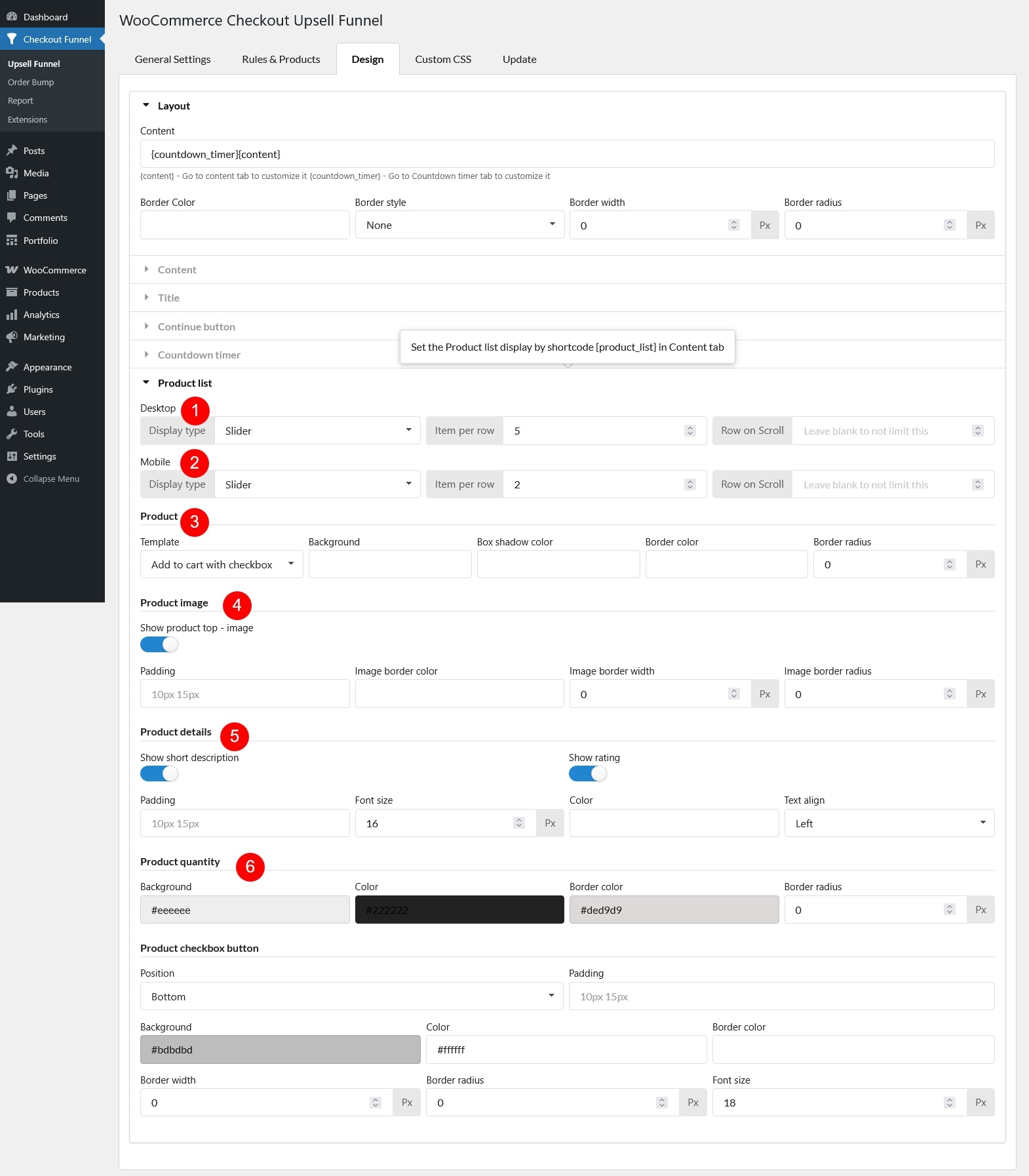The width and height of the screenshot is (1029, 1176).
Task: Open the Custom CSS tab
Action: point(442,59)
